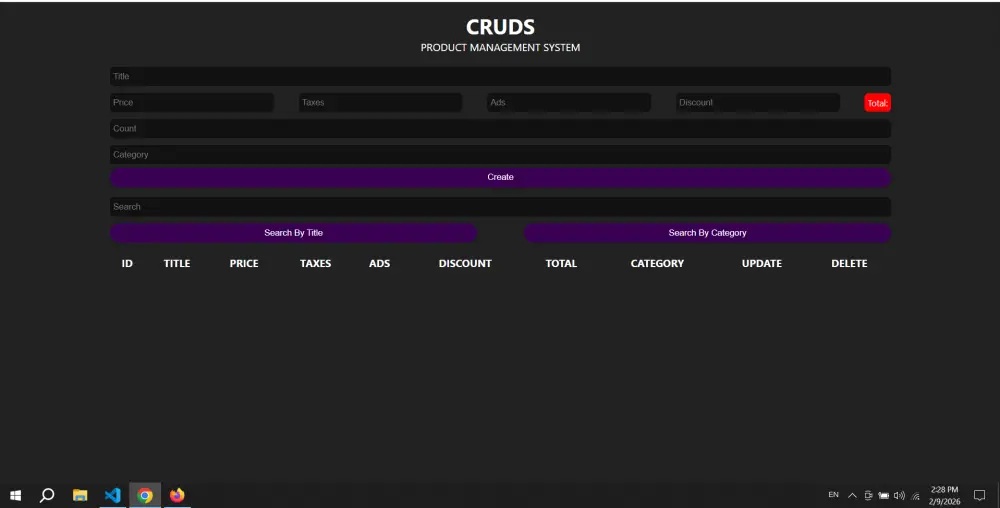Show hidden system tray icons
The width and height of the screenshot is (1000, 508).
pos(852,495)
